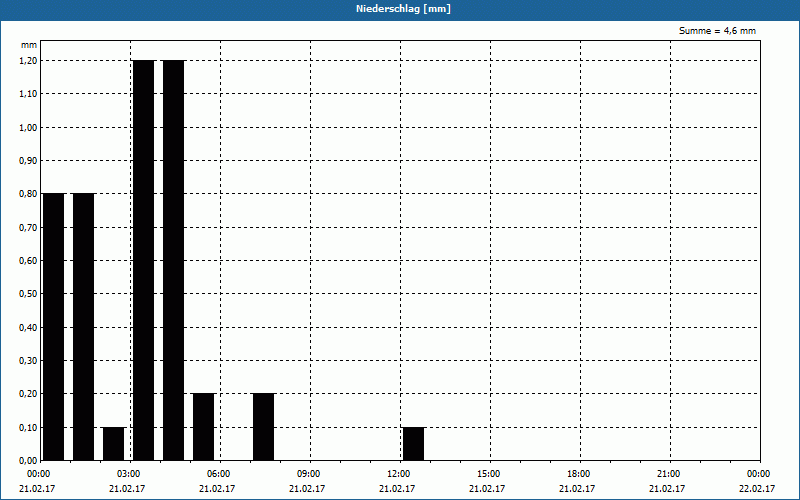
Task: Select the 21:00 time label on x-axis
Action: (670, 474)
